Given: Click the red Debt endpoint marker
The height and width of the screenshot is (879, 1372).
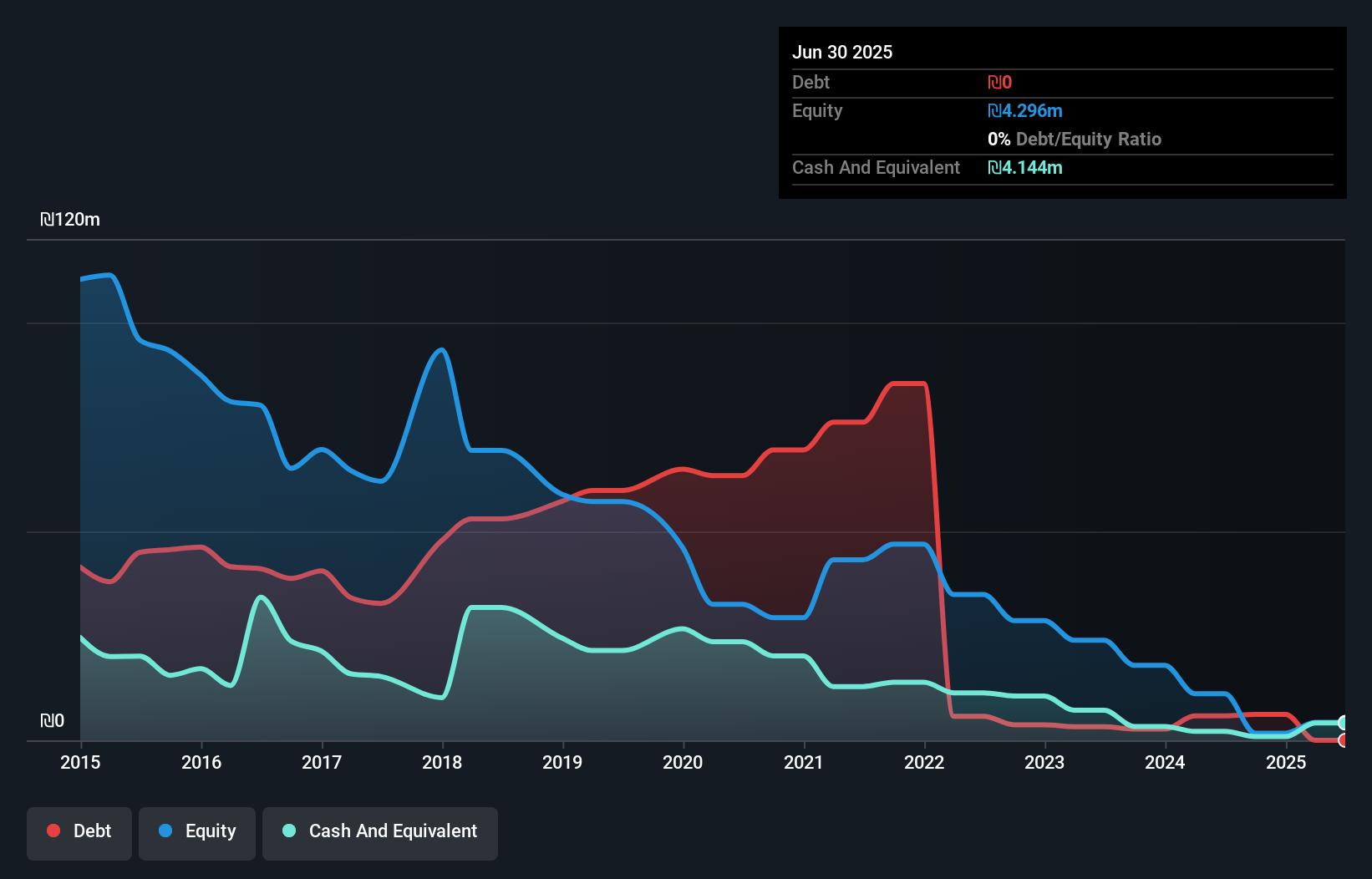Looking at the screenshot, I should click(x=1344, y=740).
